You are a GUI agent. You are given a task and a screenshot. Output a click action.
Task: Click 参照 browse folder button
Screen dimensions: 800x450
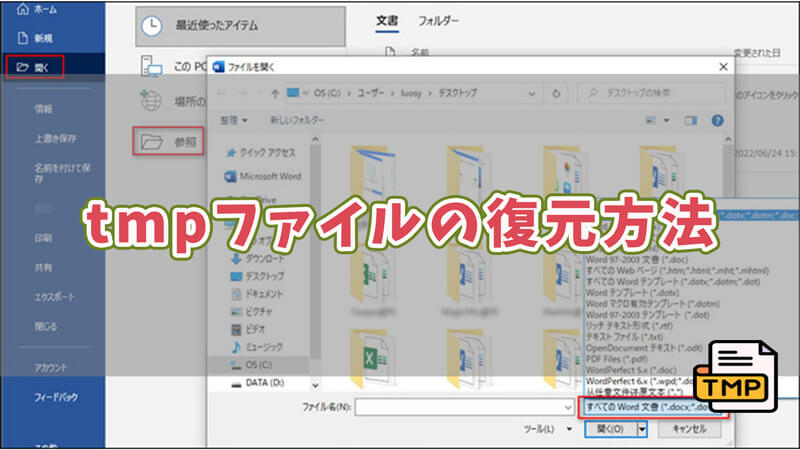pyautogui.click(x=168, y=141)
